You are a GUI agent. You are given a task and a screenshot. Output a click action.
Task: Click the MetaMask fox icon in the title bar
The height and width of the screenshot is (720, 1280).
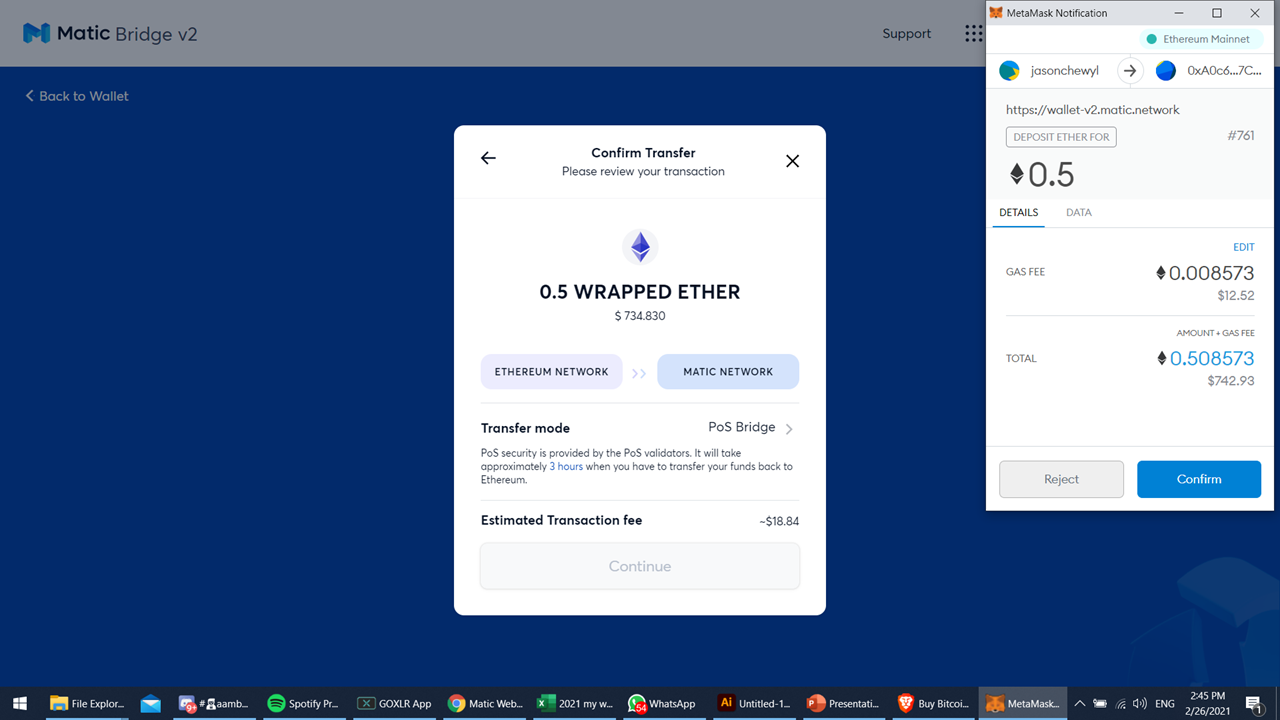997,13
